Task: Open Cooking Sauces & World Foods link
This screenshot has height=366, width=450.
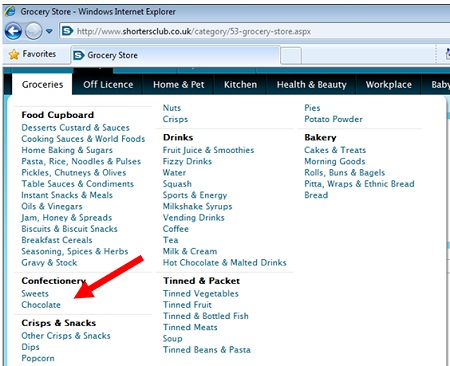Action: [x=83, y=139]
